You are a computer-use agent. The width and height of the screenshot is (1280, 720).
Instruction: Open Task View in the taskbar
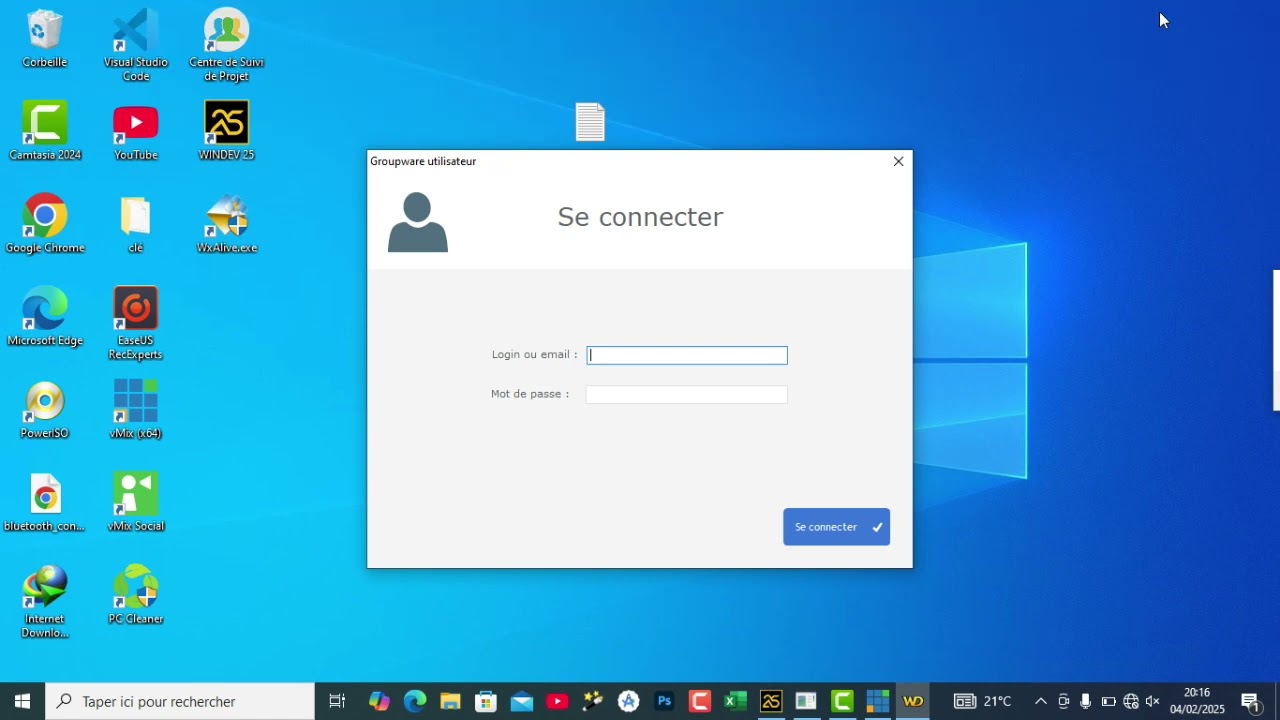(x=337, y=701)
